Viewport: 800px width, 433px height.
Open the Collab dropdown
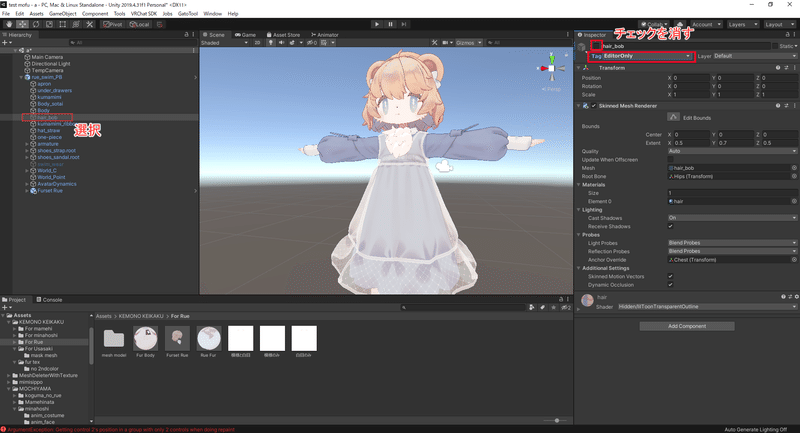pyautogui.click(x=655, y=24)
